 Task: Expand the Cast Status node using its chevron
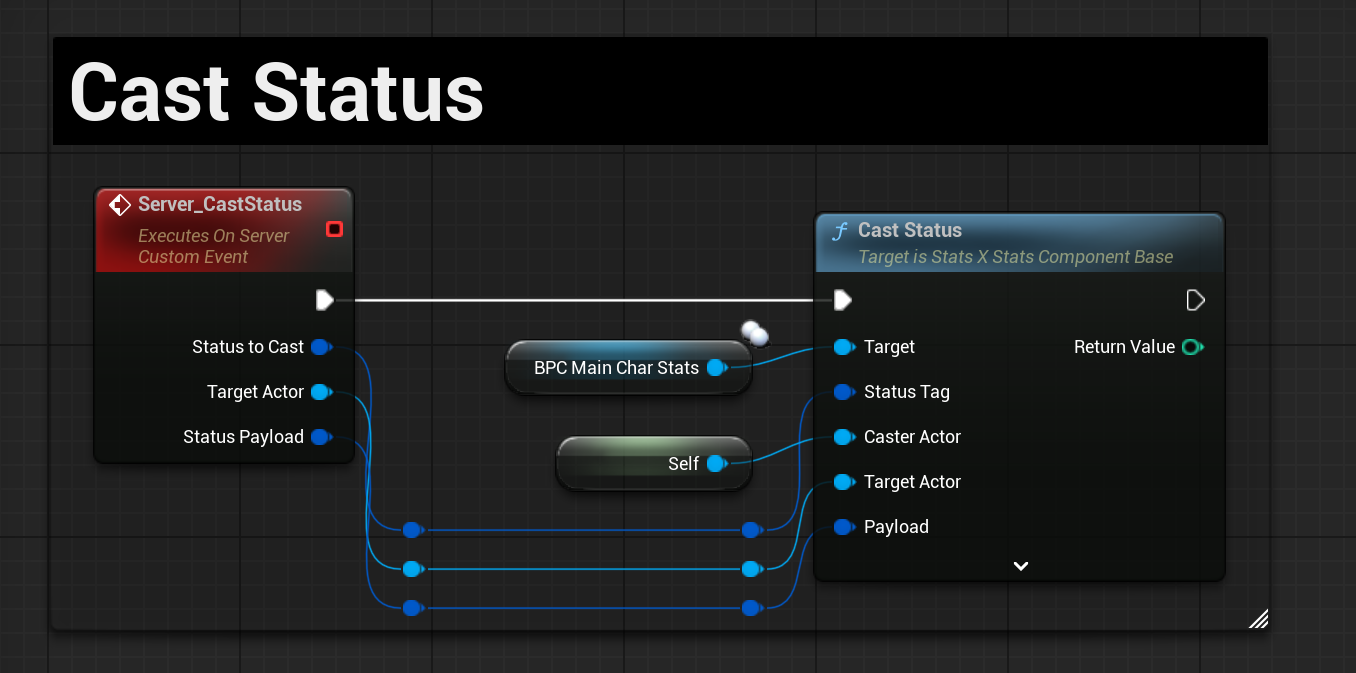1020,566
